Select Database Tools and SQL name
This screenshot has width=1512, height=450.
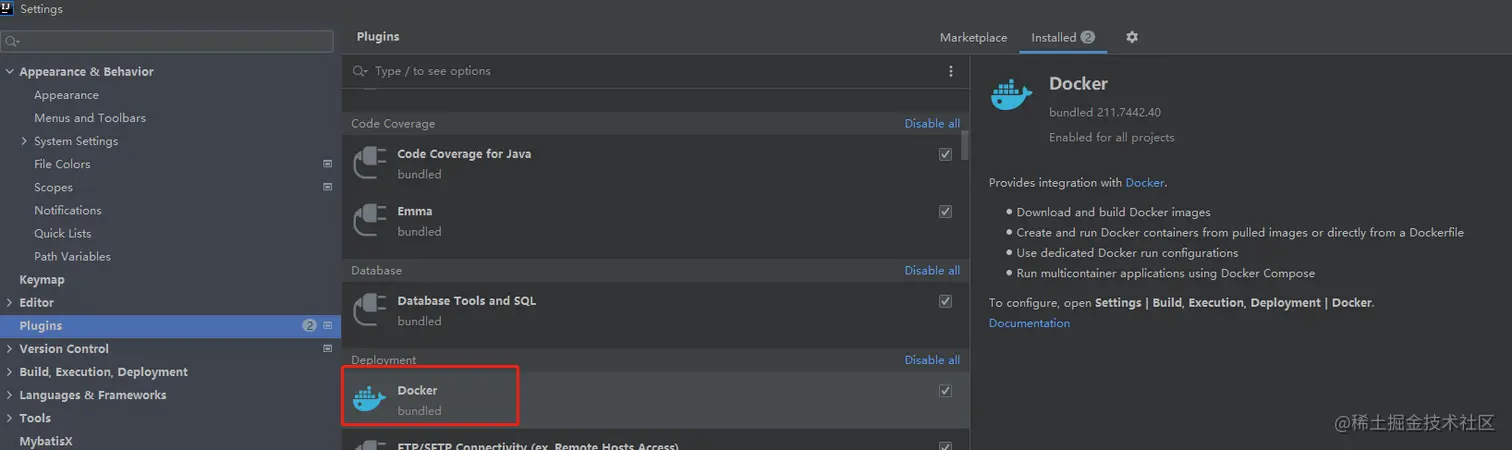pos(467,301)
